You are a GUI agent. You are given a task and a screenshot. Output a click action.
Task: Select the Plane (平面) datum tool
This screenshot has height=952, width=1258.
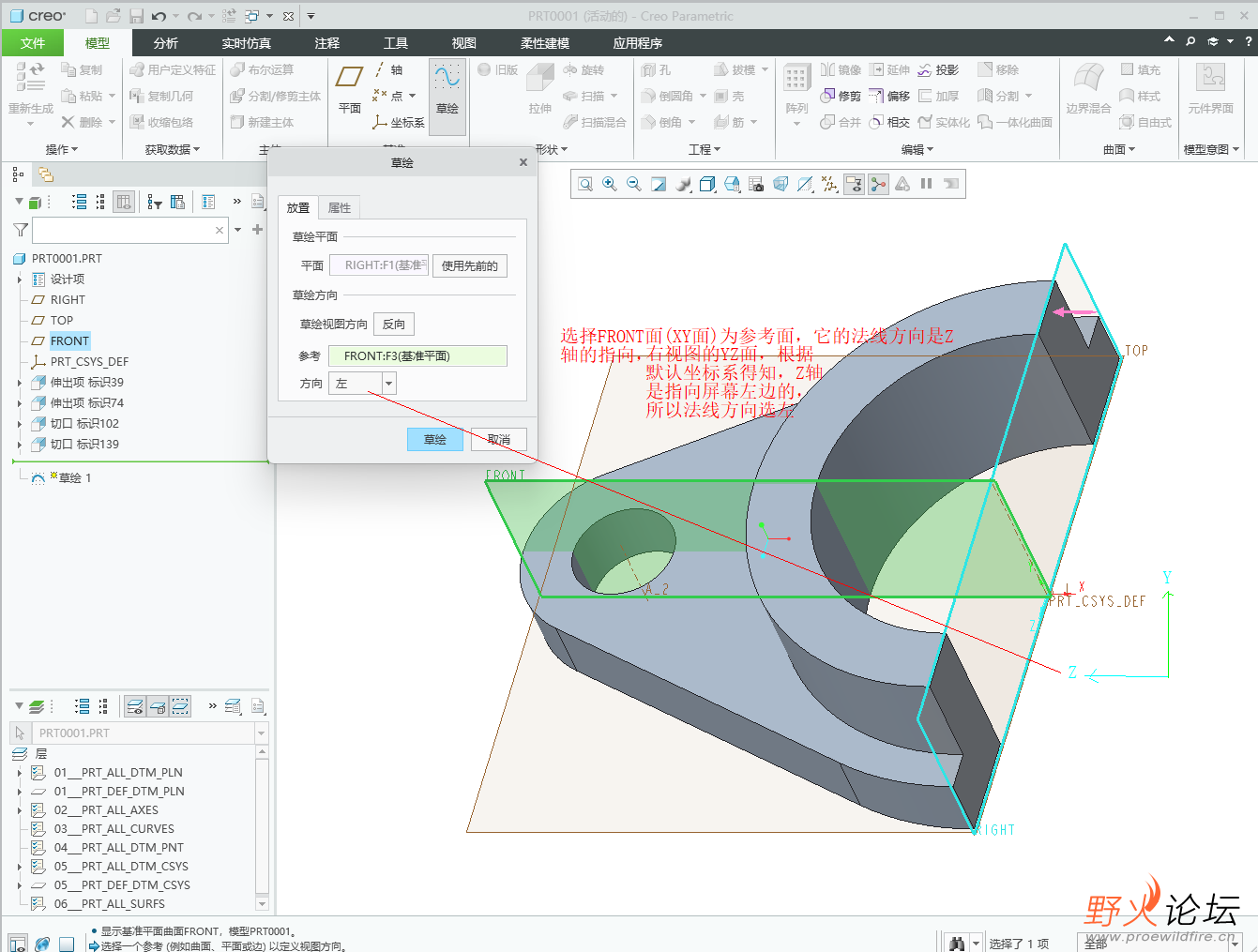(350, 90)
